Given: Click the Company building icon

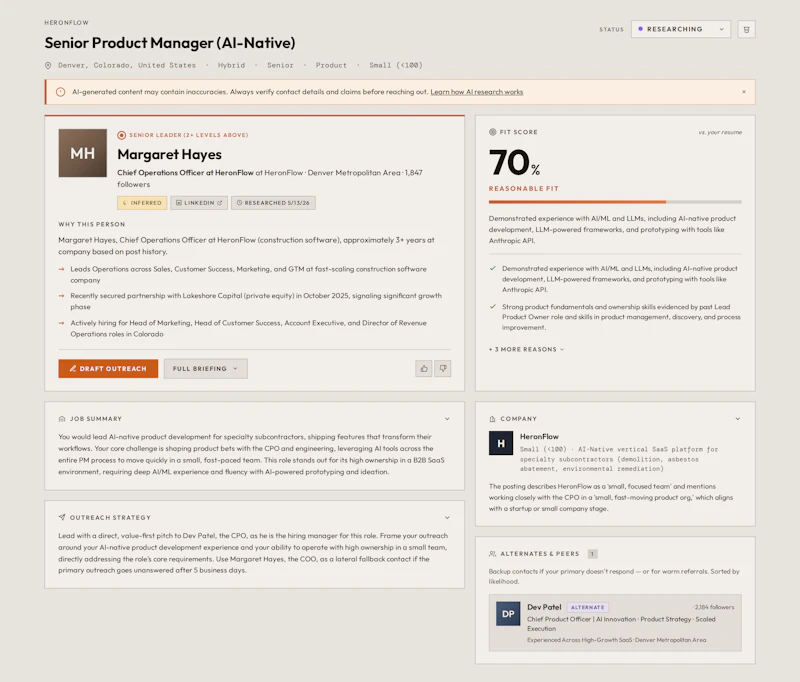Looking at the screenshot, I should pos(492,419).
